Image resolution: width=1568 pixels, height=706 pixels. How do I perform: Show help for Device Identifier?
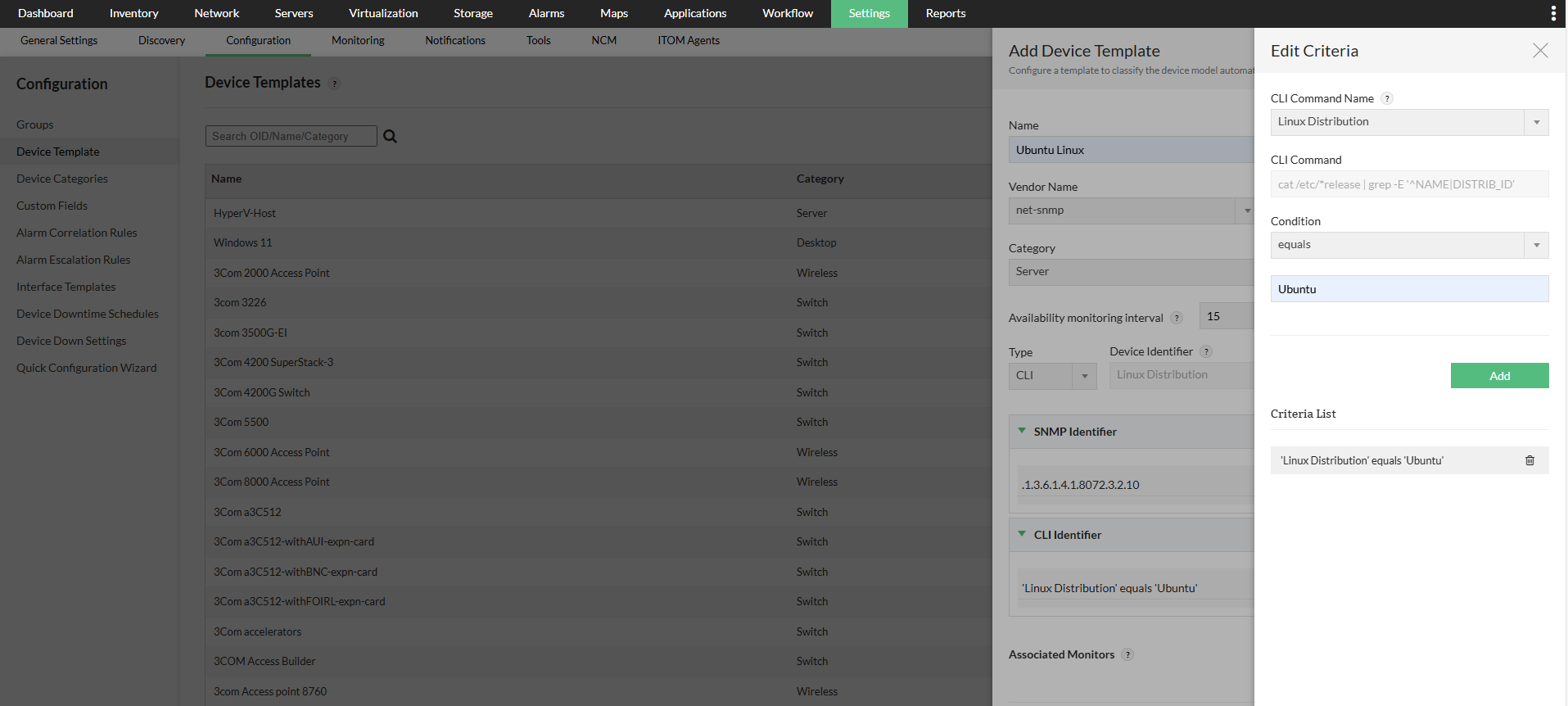click(x=1206, y=351)
